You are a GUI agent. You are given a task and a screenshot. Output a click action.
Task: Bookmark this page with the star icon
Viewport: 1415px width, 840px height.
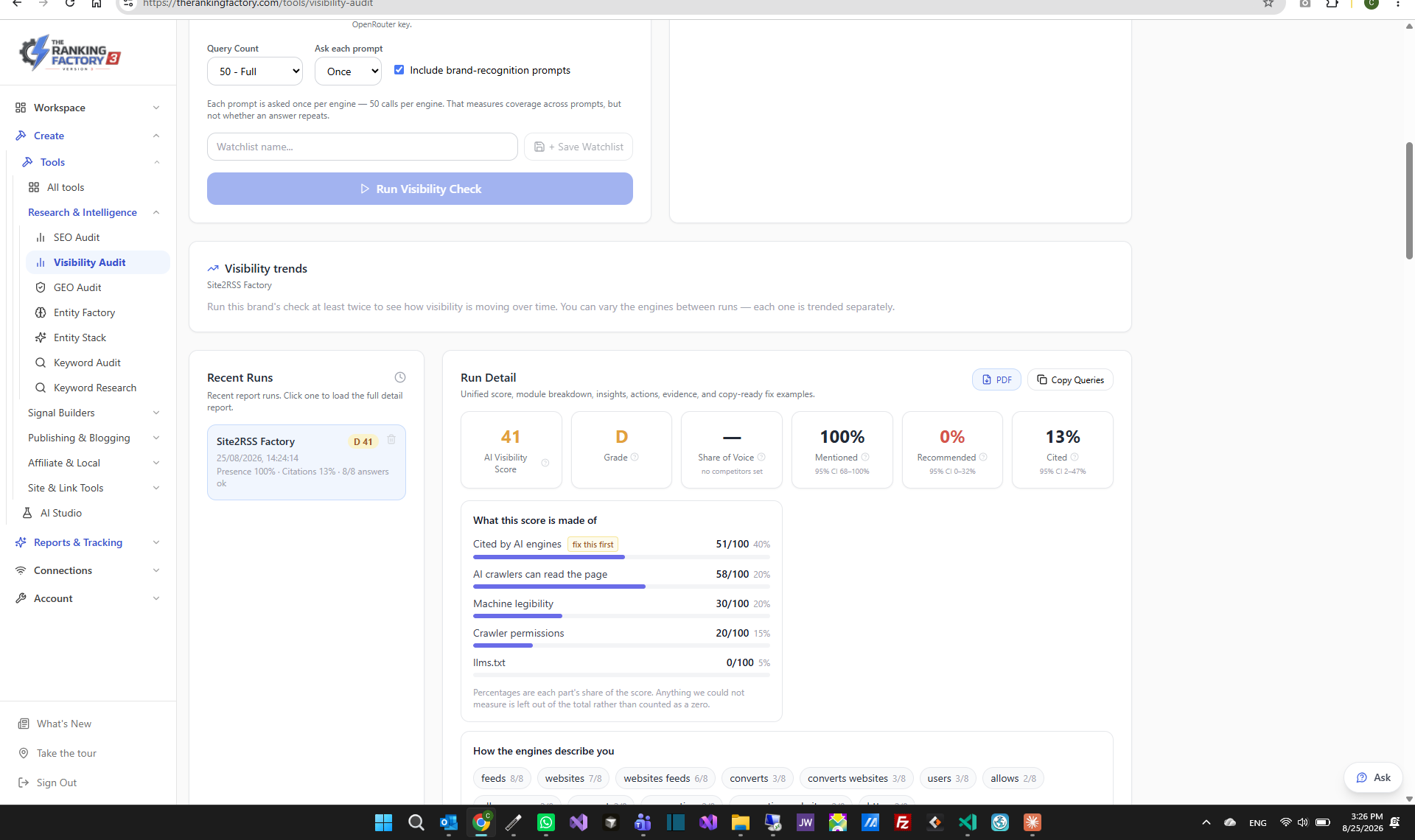pos(1268,4)
